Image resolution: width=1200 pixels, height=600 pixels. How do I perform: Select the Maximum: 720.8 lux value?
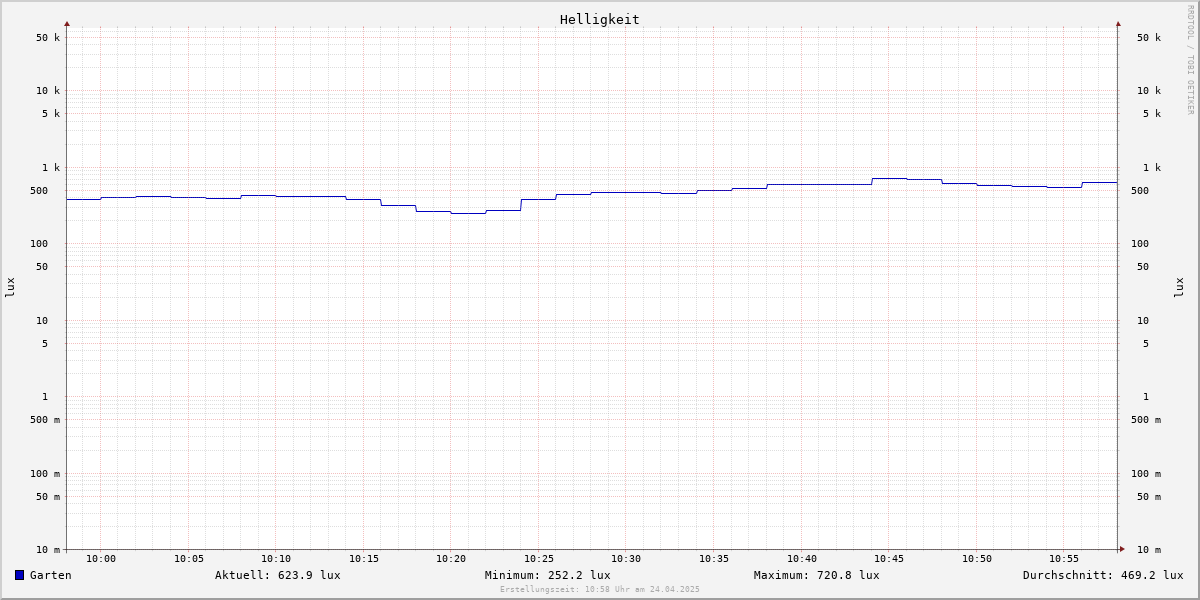(817, 575)
